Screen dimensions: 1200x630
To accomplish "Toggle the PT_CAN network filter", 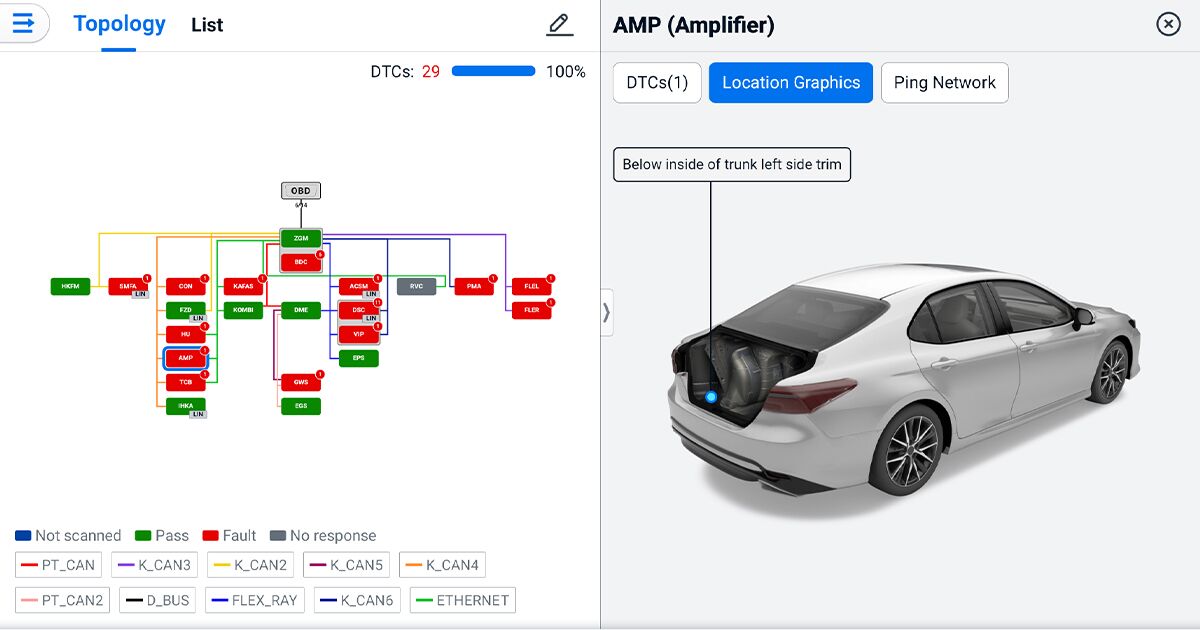I will click(x=58, y=564).
